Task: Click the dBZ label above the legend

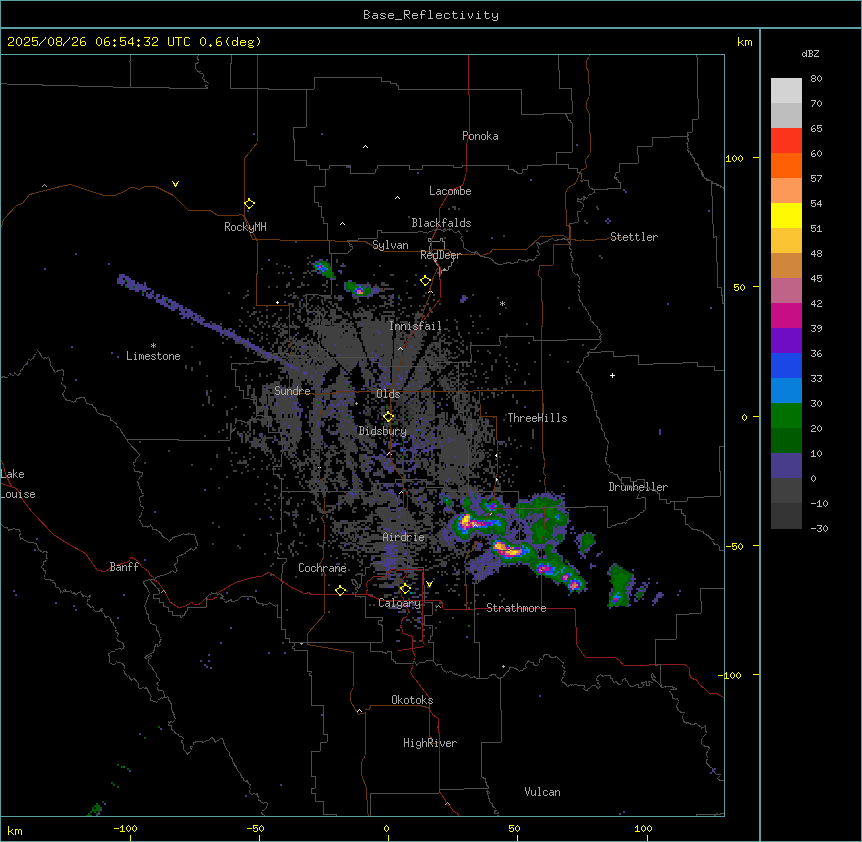Action: click(x=810, y=53)
